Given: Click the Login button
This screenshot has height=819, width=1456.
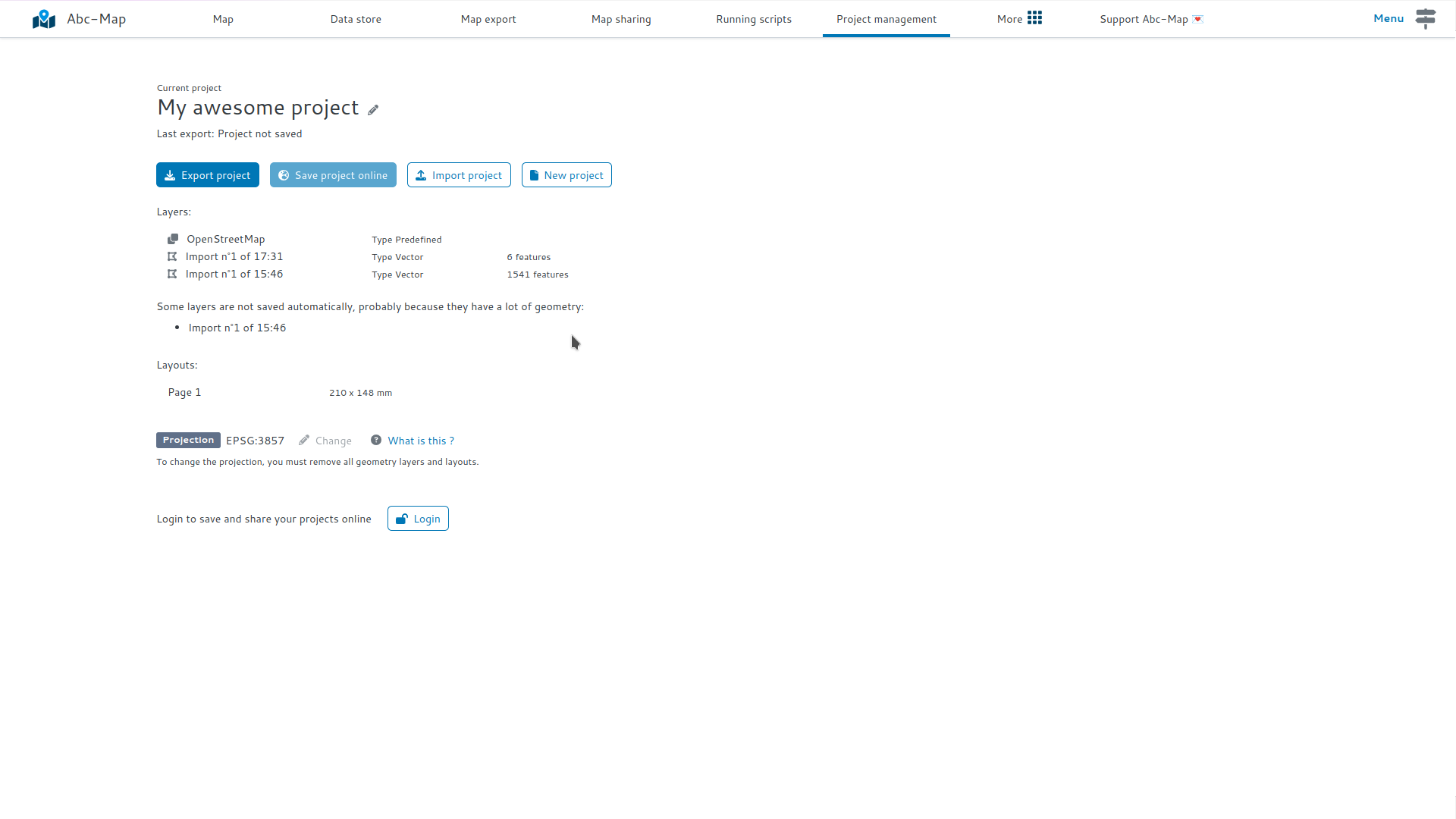Looking at the screenshot, I should click(x=418, y=519).
